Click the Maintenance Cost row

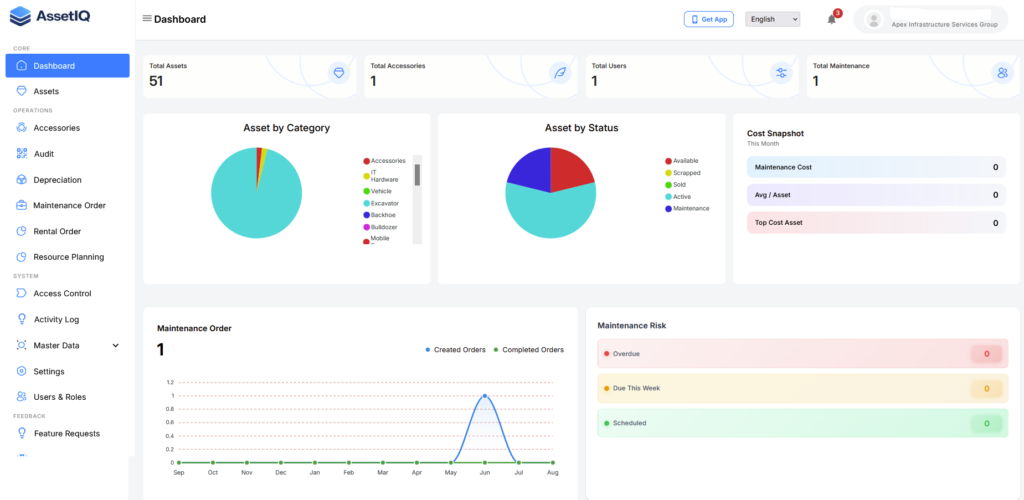pos(876,167)
